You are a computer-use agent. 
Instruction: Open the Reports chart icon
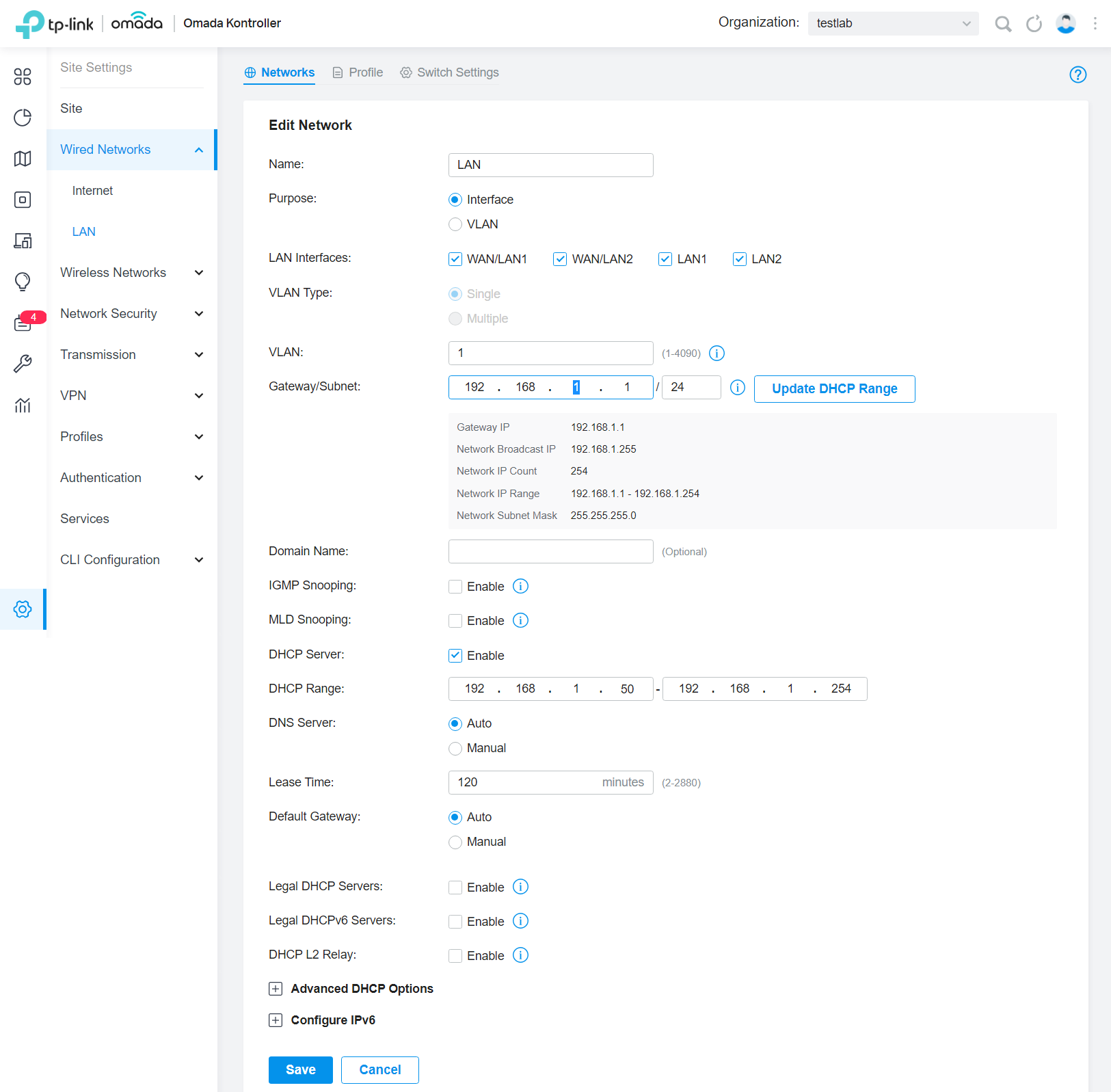tap(23, 405)
